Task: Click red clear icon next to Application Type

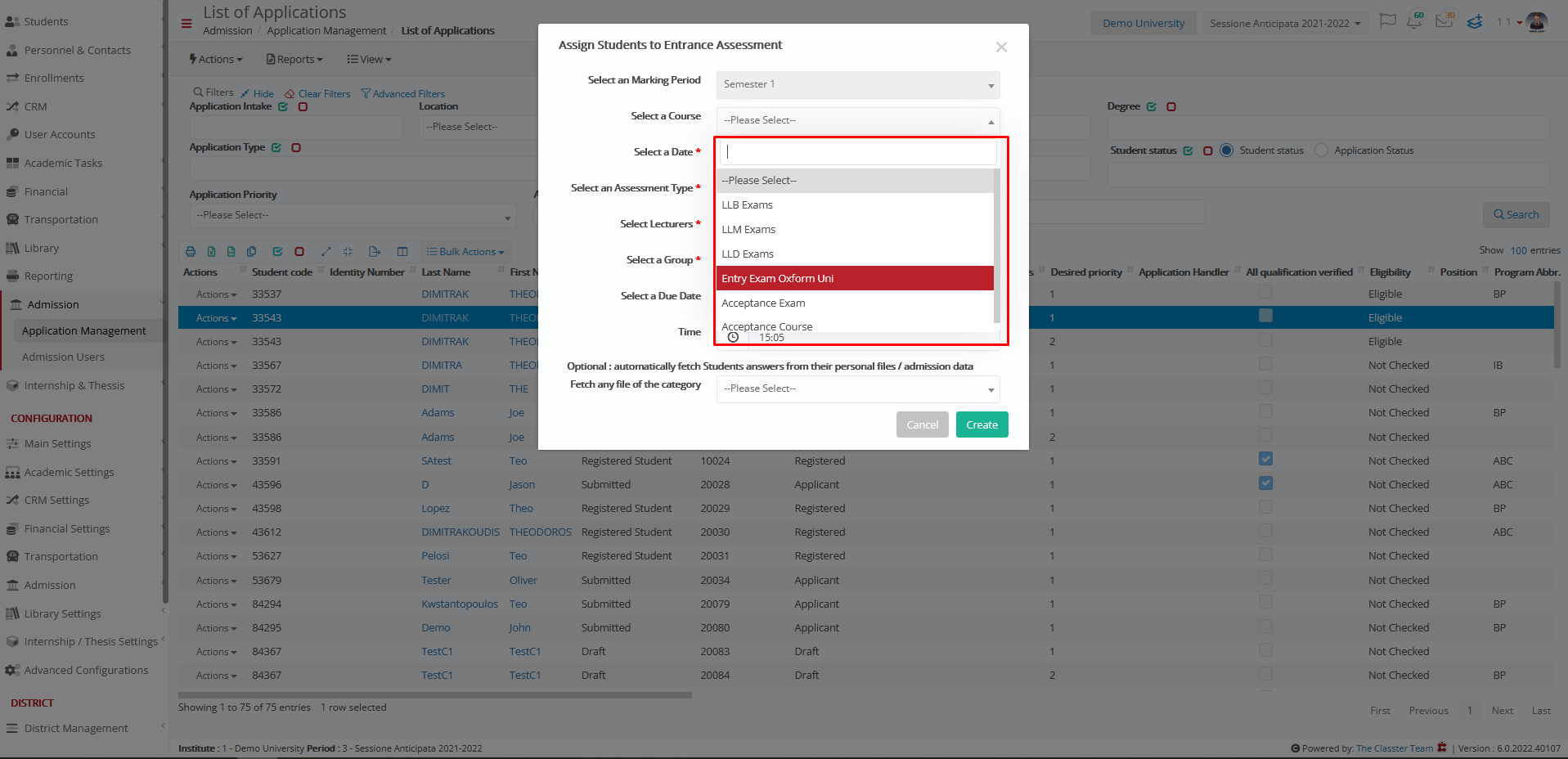Action: click(x=296, y=148)
